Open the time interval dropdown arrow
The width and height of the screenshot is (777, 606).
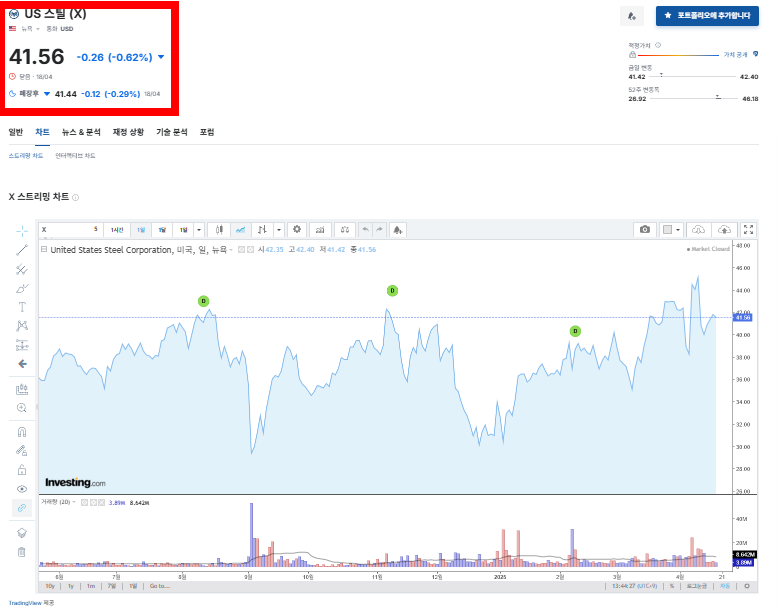(x=199, y=229)
